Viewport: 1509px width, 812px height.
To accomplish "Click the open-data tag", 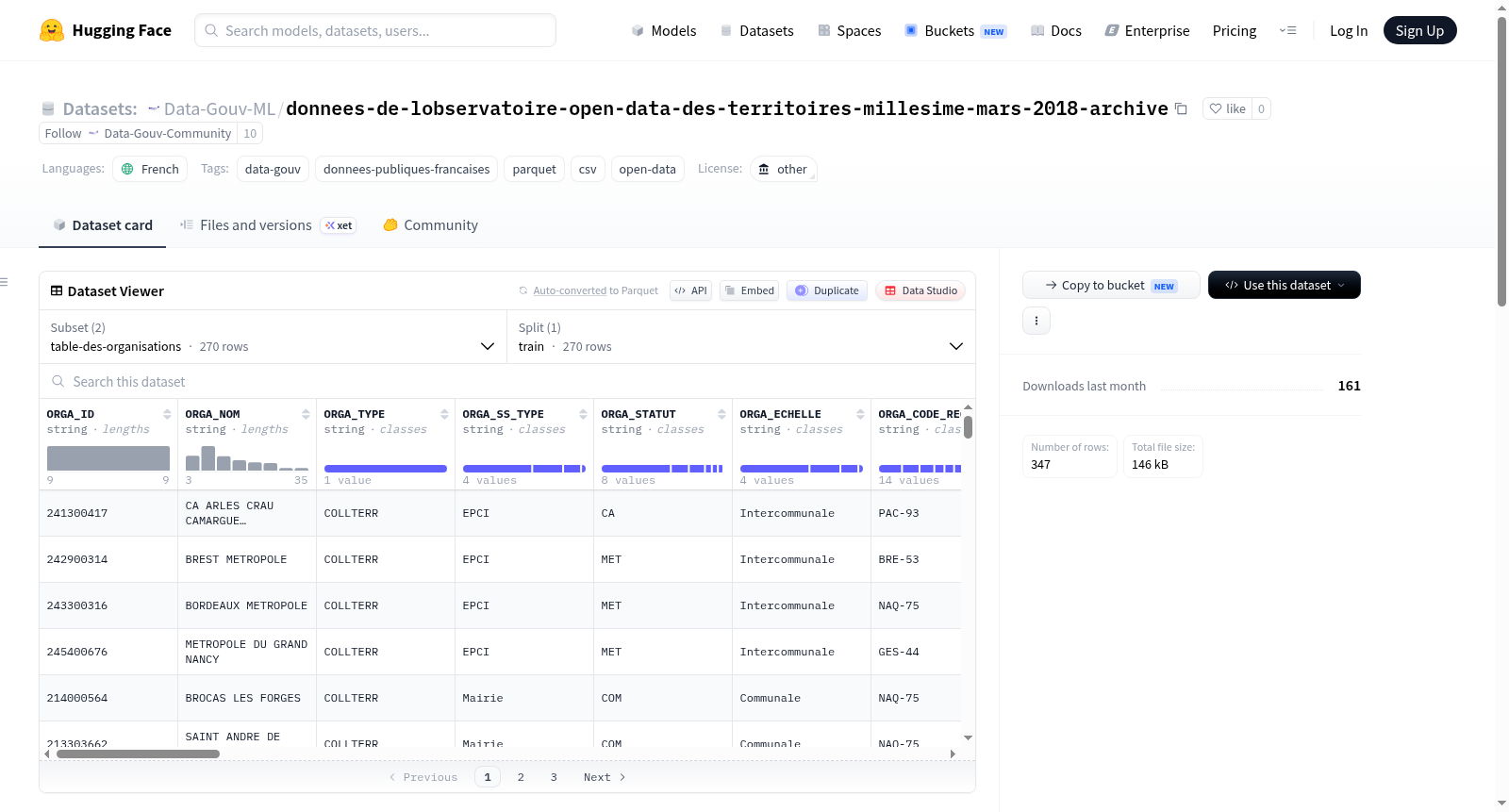I will [647, 169].
